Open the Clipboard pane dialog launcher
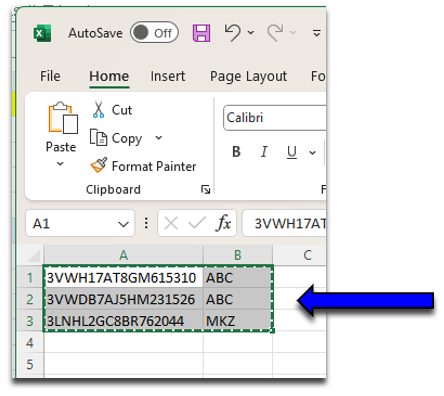 205,190
